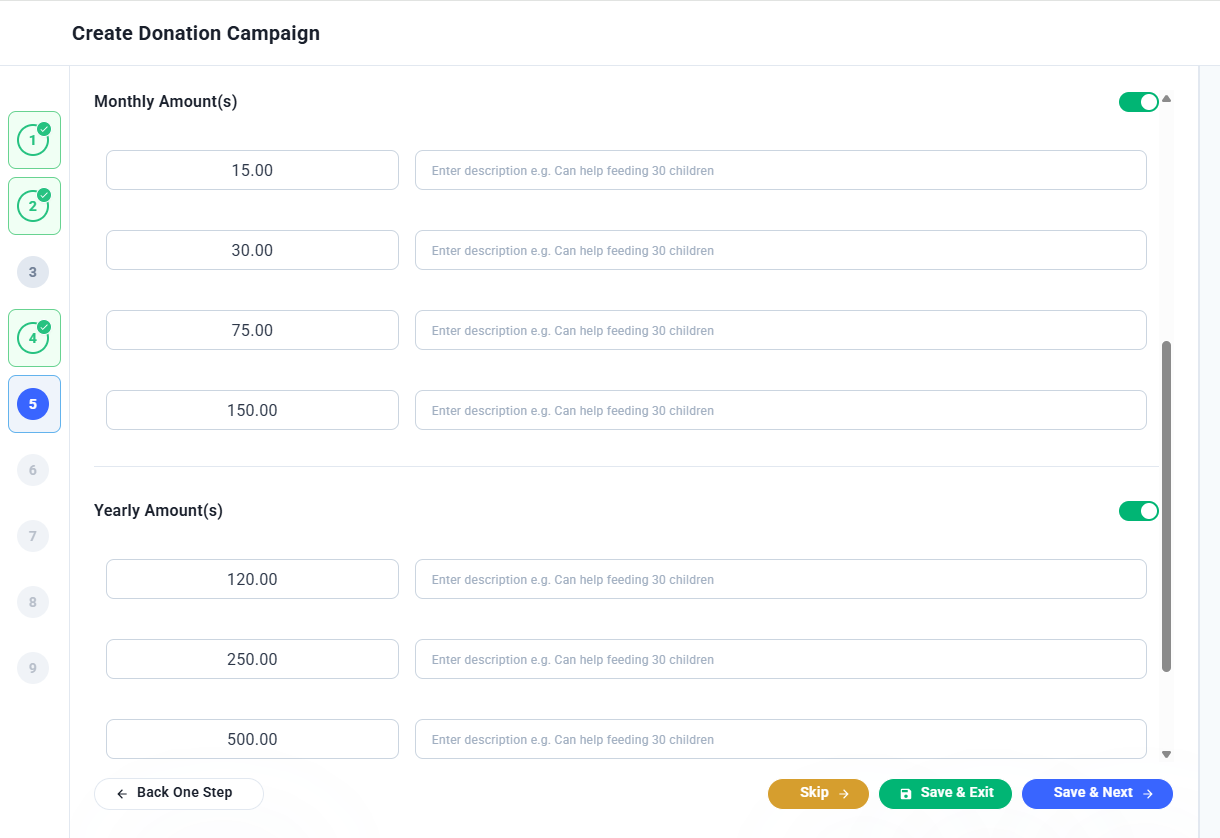The height and width of the screenshot is (838, 1220).
Task: Open step 9 in the step sidebar
Action: 33,668
